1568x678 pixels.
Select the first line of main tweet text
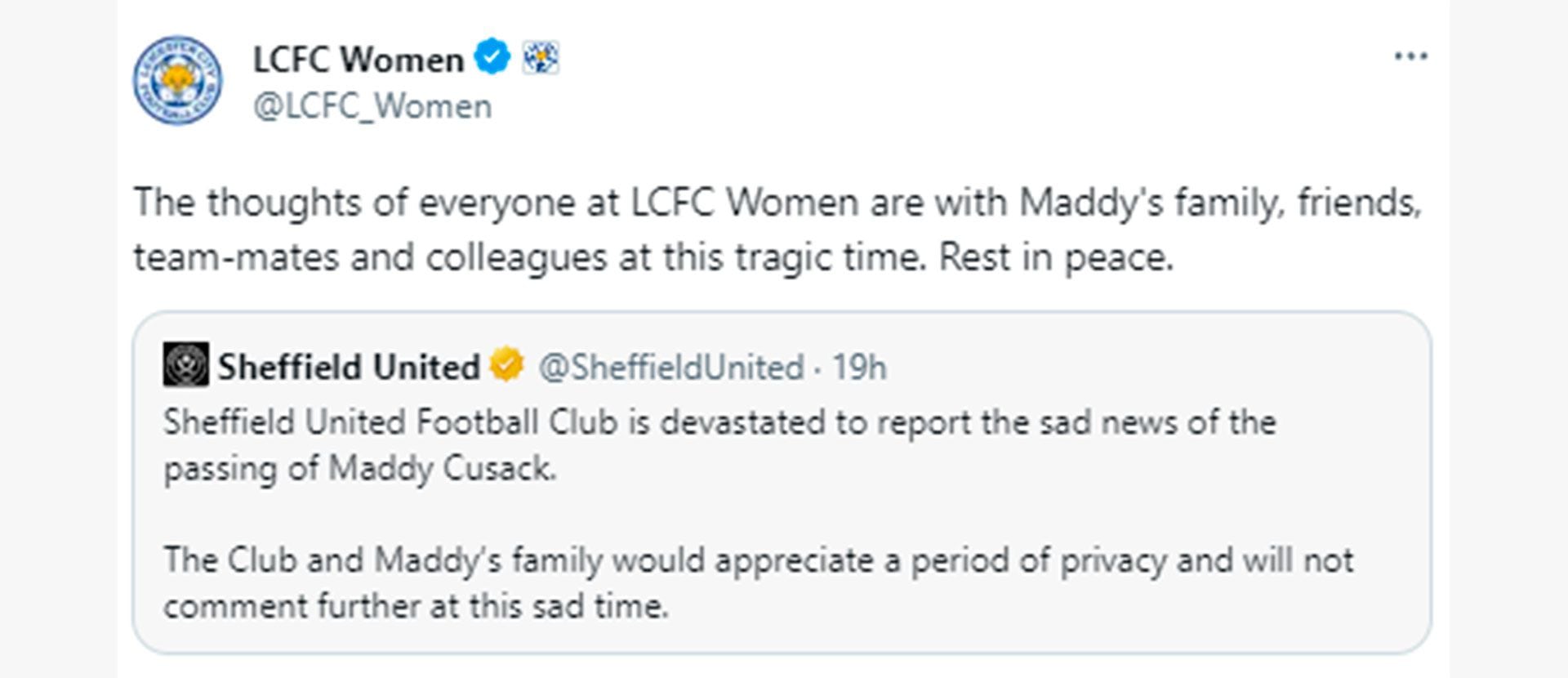(777, 203)
